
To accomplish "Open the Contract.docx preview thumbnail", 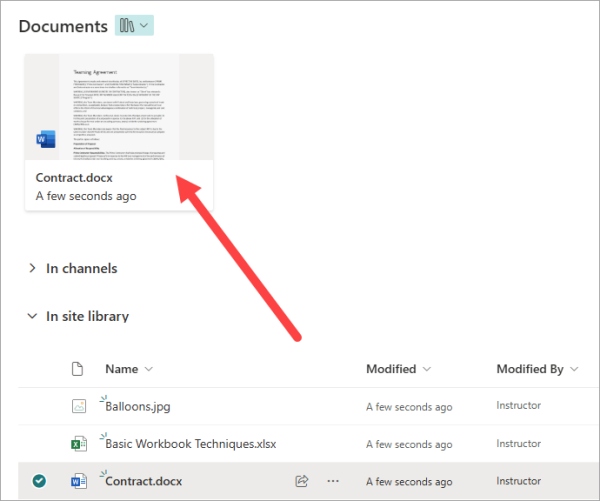I will [119, 107].
